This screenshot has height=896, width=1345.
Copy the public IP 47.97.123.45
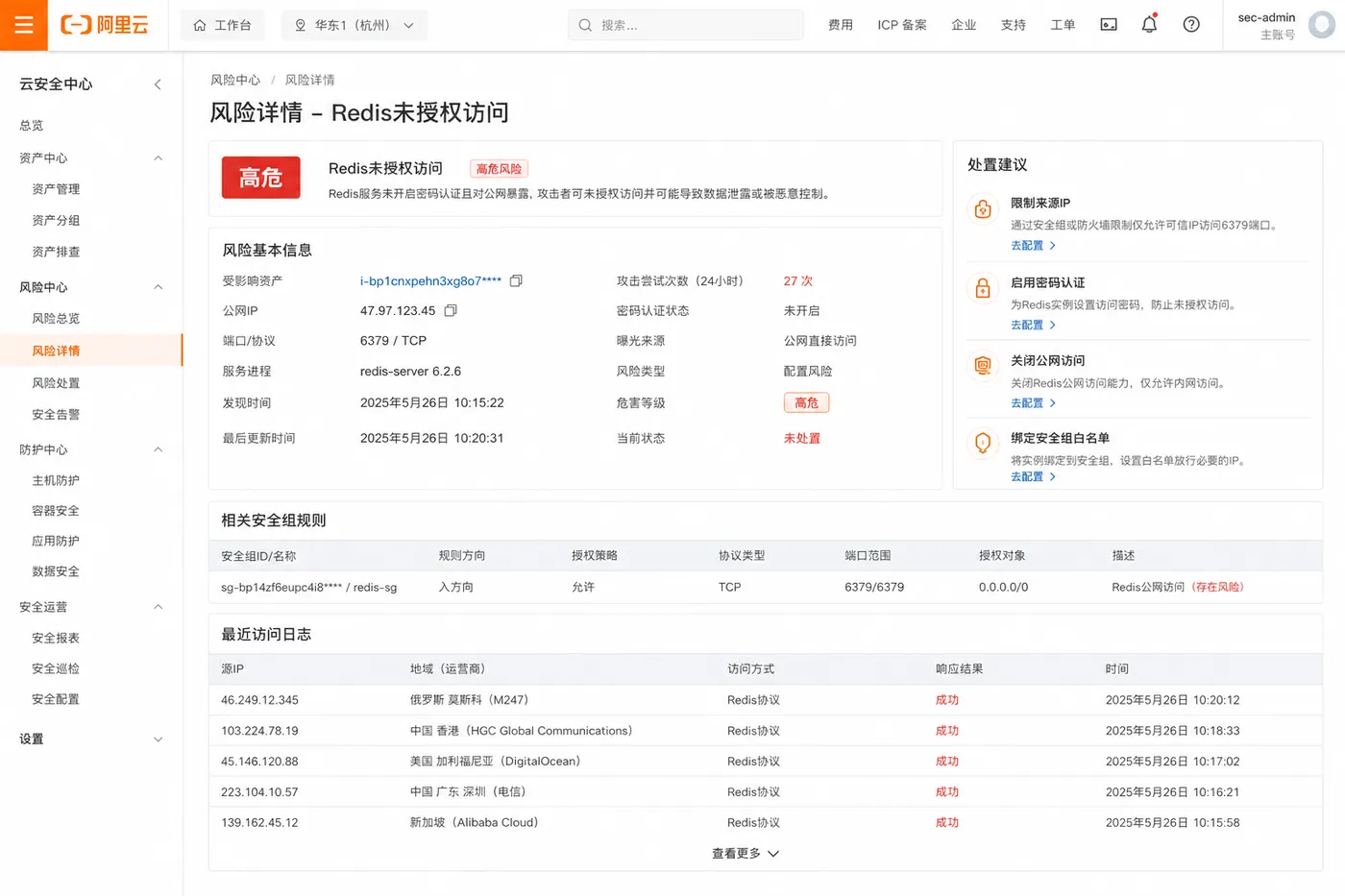point(451,311)
